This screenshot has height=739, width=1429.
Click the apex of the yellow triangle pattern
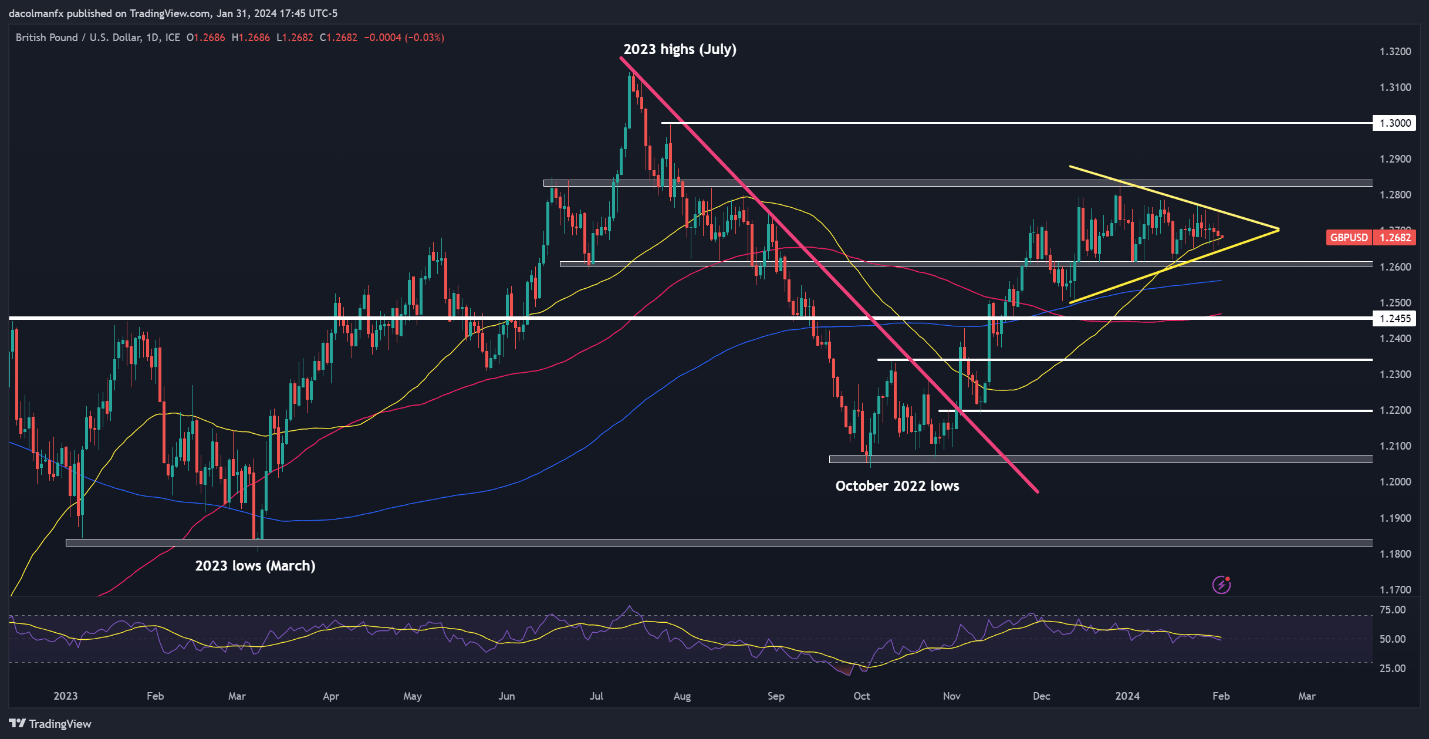[x=1278, y=231]
